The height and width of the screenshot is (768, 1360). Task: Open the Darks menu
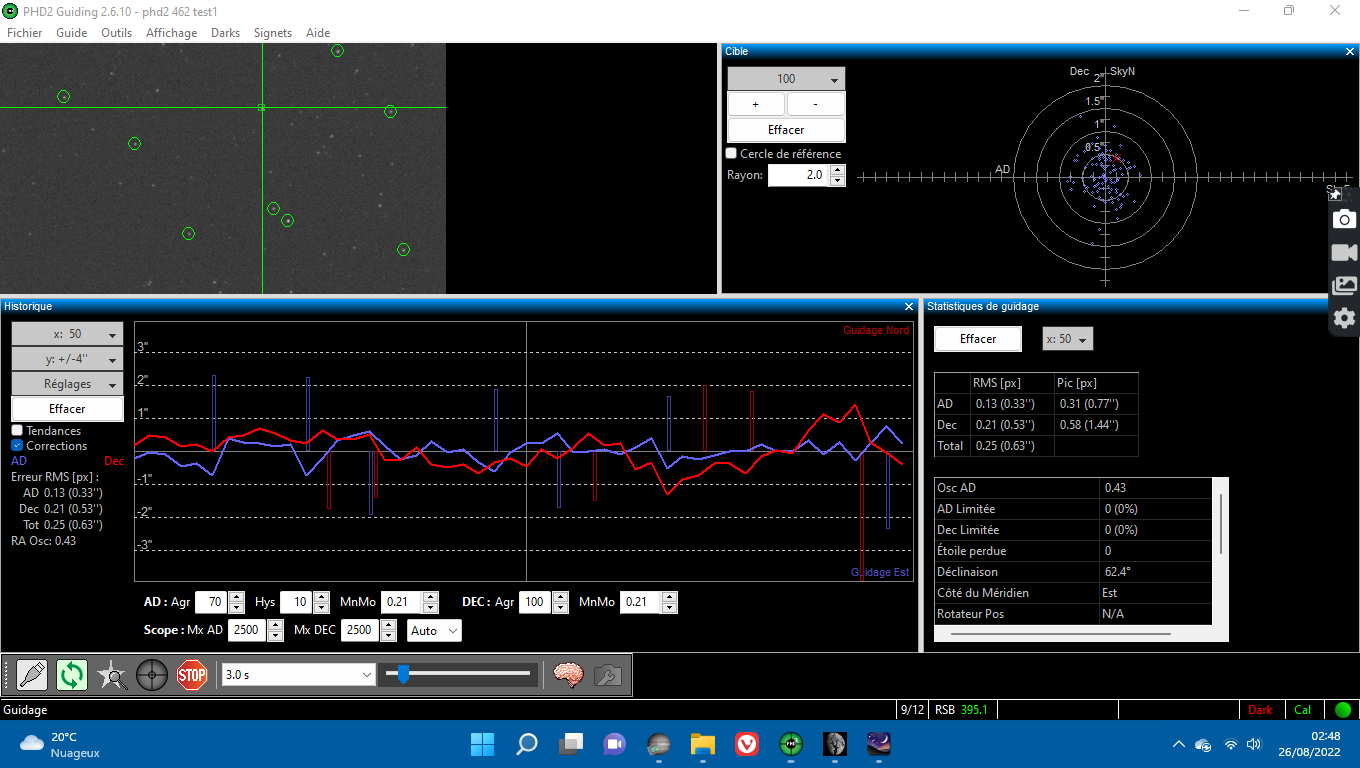(x=225, y=33)
